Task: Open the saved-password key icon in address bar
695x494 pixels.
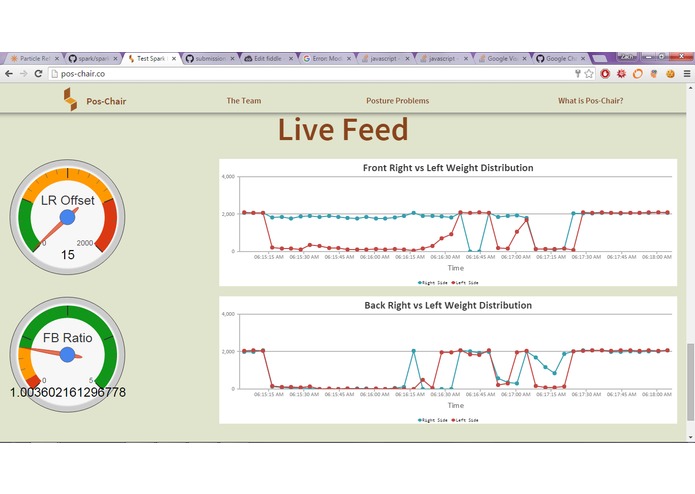Action: click(x=578, y=74)
